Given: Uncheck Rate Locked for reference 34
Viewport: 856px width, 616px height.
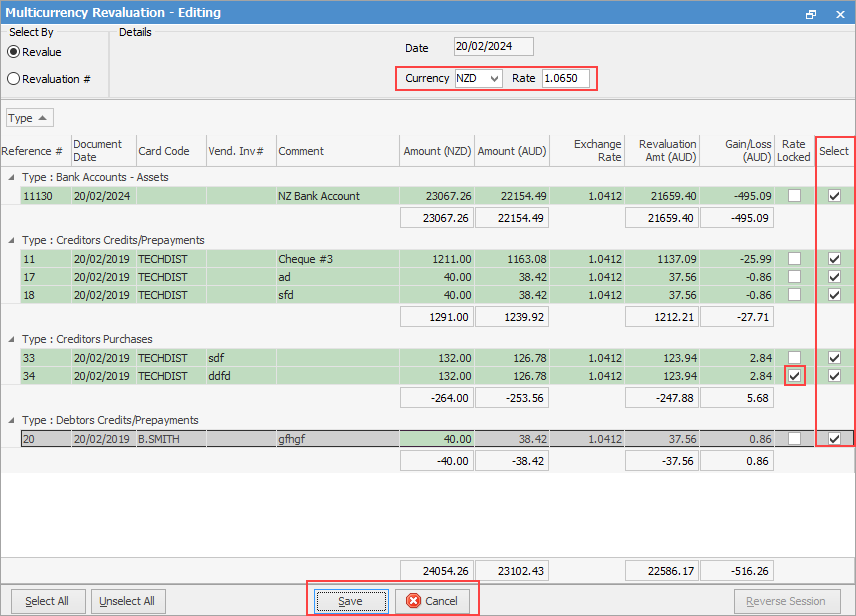Looking at the screenshot, I should pyautogui.click(x=794, y=376).
